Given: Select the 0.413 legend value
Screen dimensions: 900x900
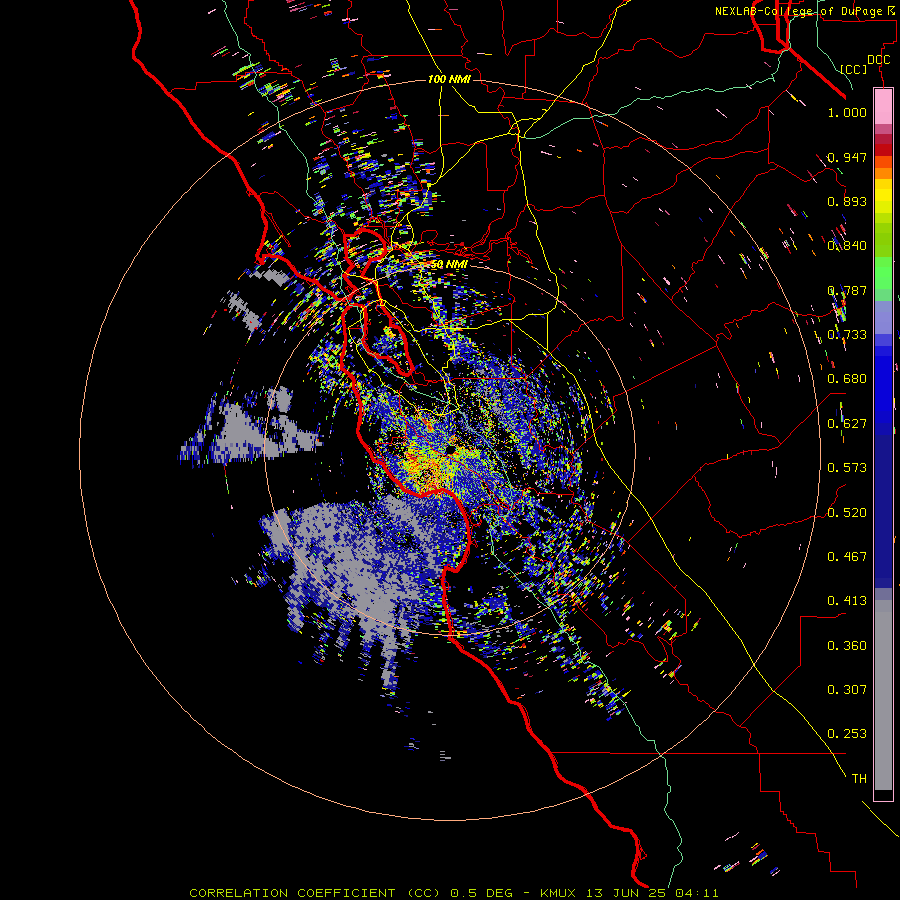Looking at the screenshot, I should (x=847, y=601).
